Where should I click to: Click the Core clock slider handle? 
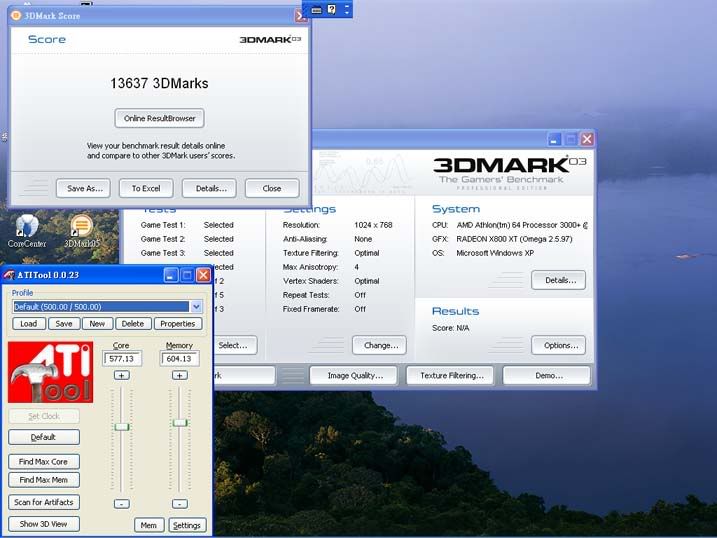122,427
